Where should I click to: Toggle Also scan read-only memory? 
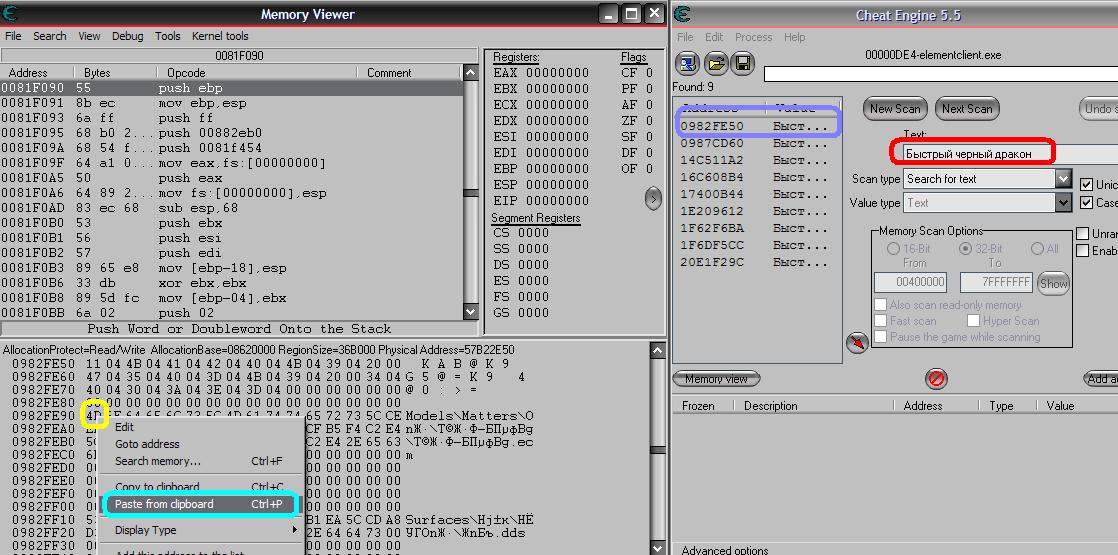[x=881, y=305]
